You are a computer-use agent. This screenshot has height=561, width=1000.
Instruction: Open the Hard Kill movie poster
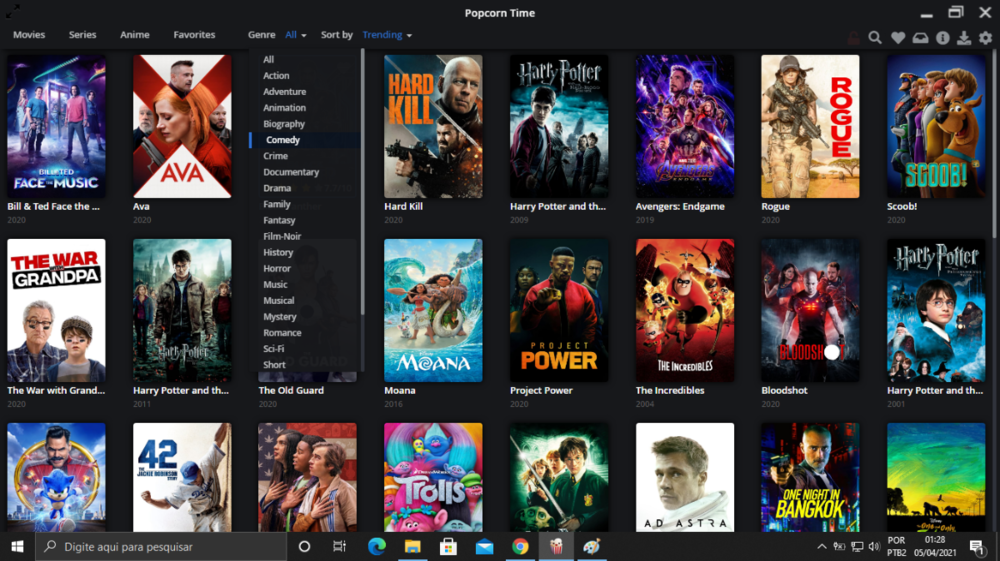pos(433,126)
